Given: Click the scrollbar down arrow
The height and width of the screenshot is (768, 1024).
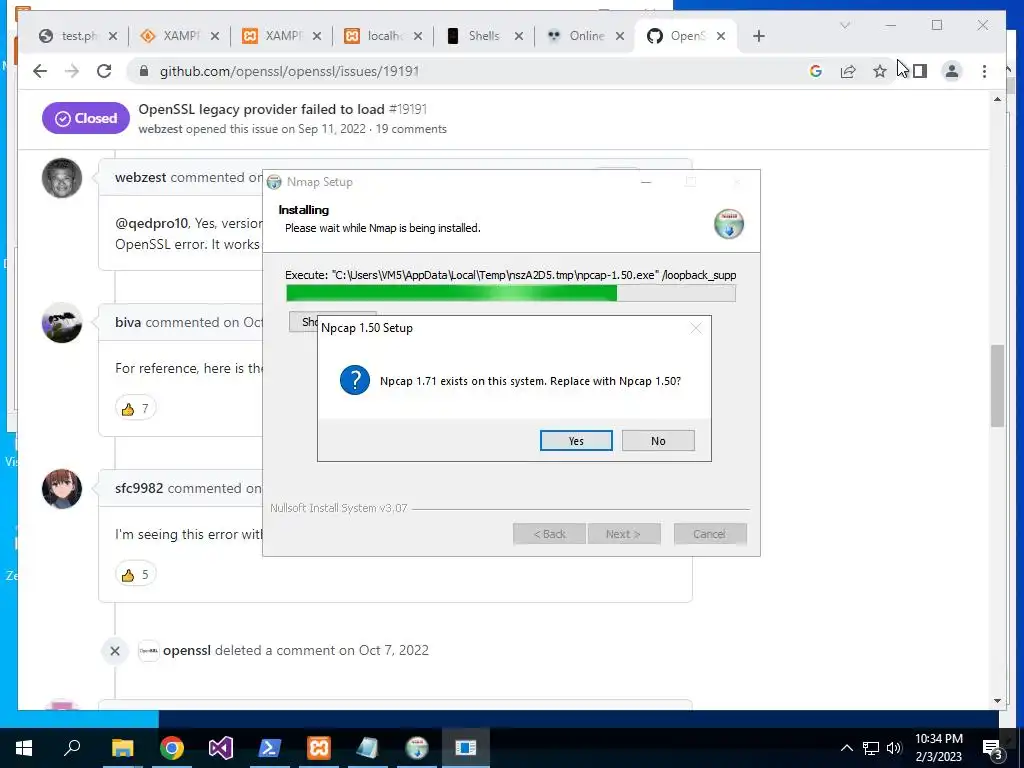Looking at the screenshot, I should pyautogui.click(x=997, y=701).
